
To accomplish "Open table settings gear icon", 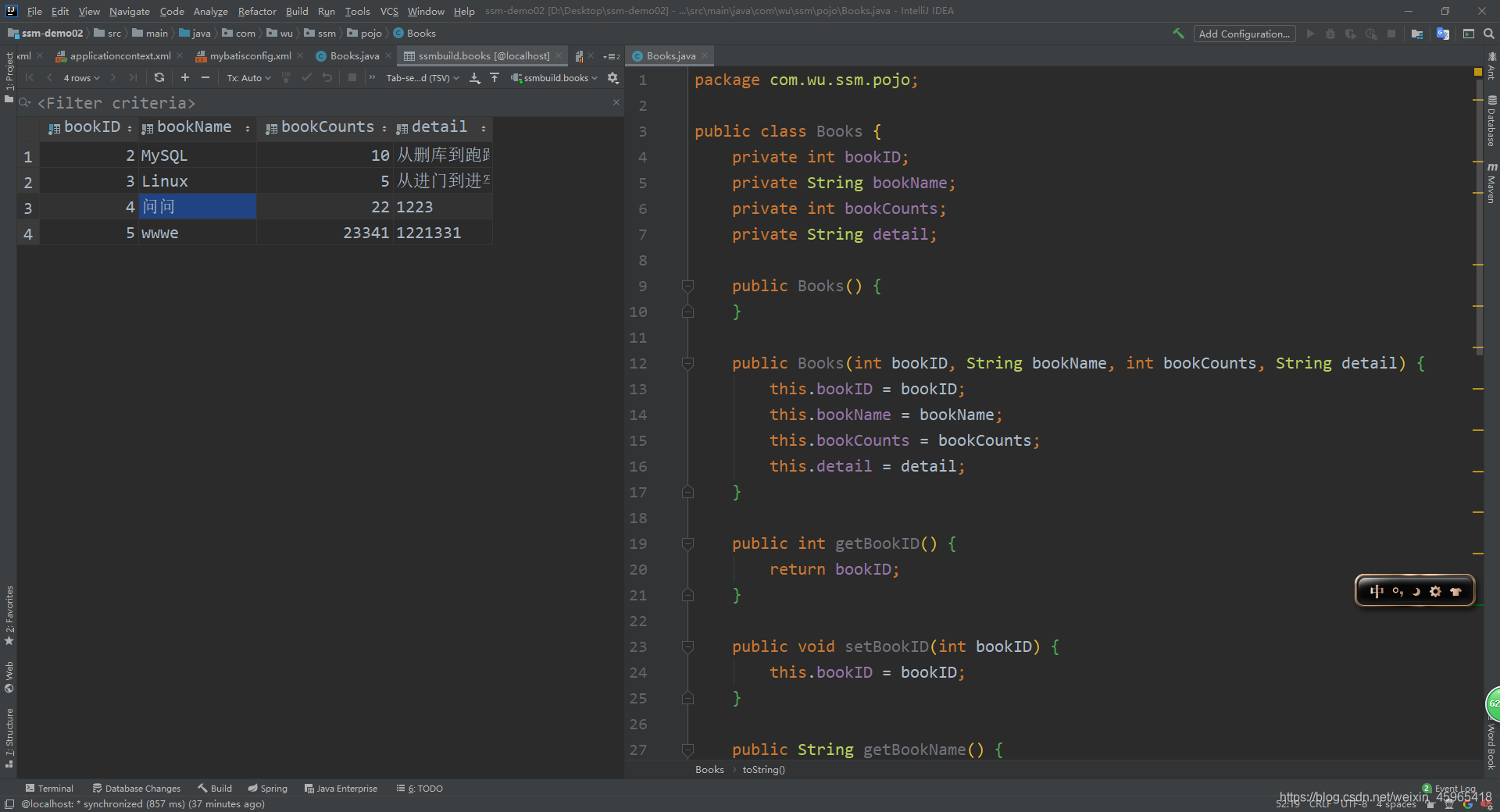I will pos(613,77).
